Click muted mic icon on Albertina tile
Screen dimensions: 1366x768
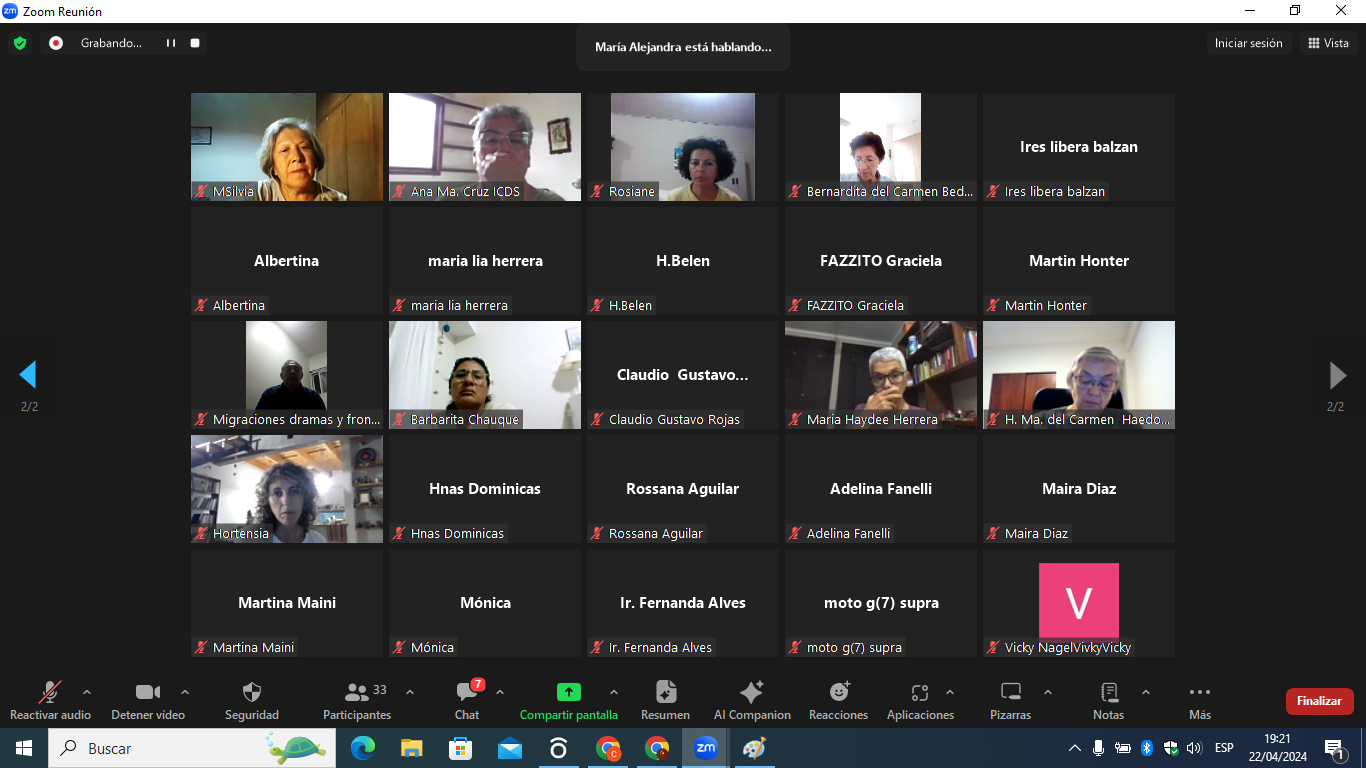click(201, 305)
